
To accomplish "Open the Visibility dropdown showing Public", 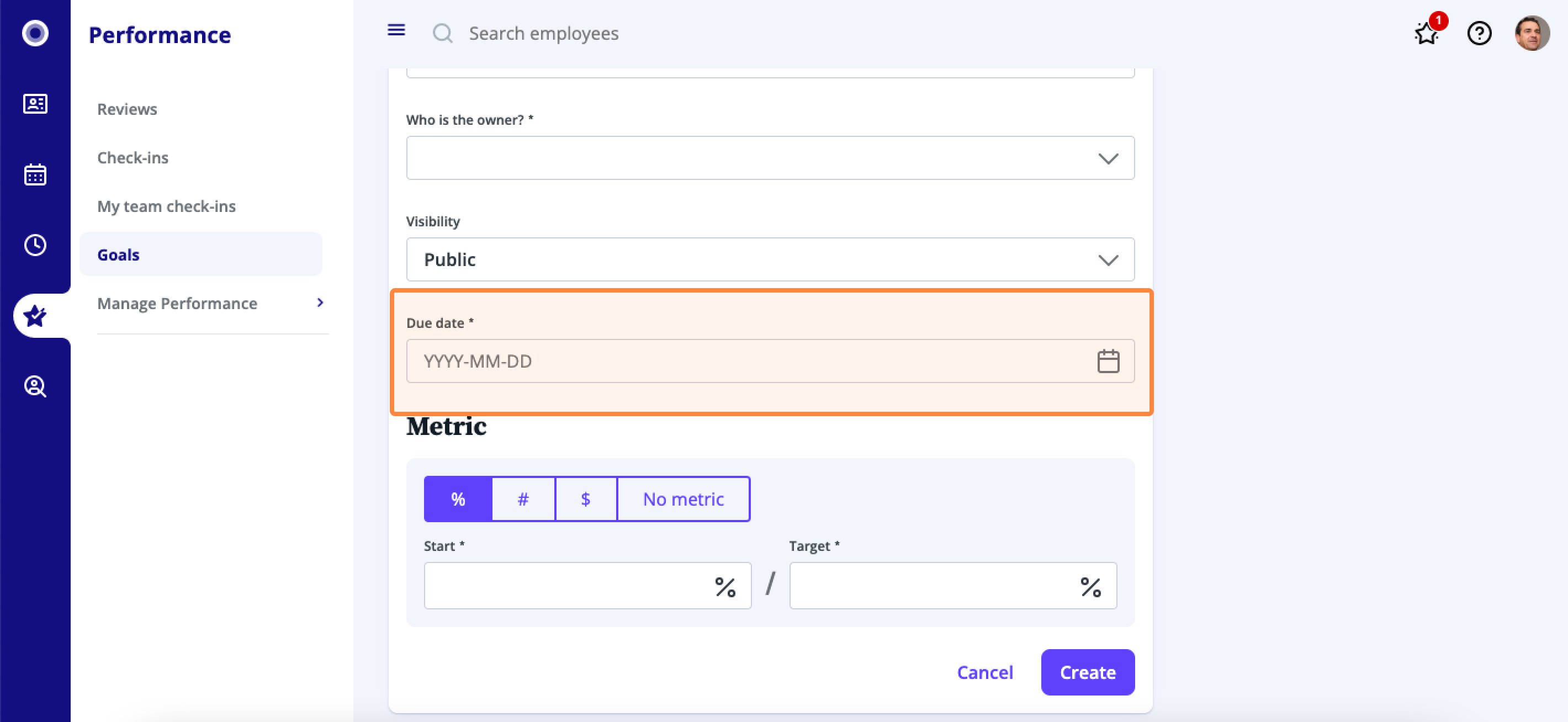I will pyautogui.click(x=770, y=259).
